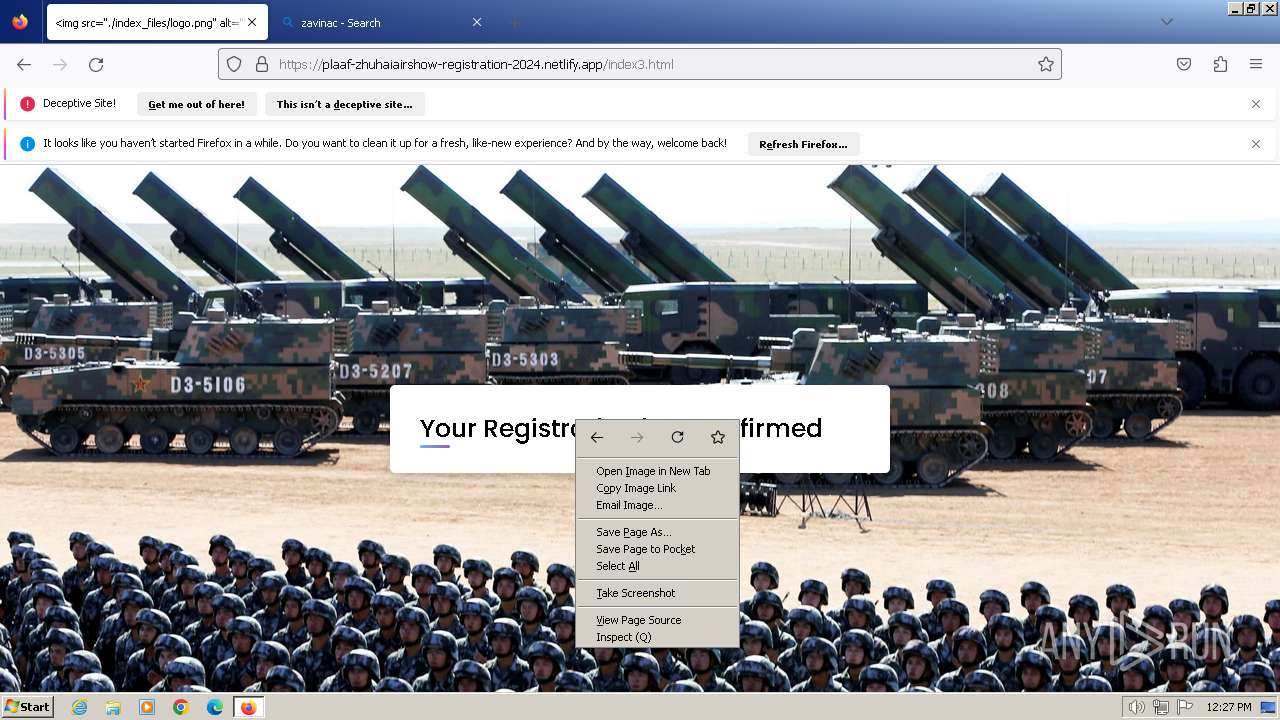
Task: Open Save to Pocket toolbar icon
Action: tap(1184, 64)
